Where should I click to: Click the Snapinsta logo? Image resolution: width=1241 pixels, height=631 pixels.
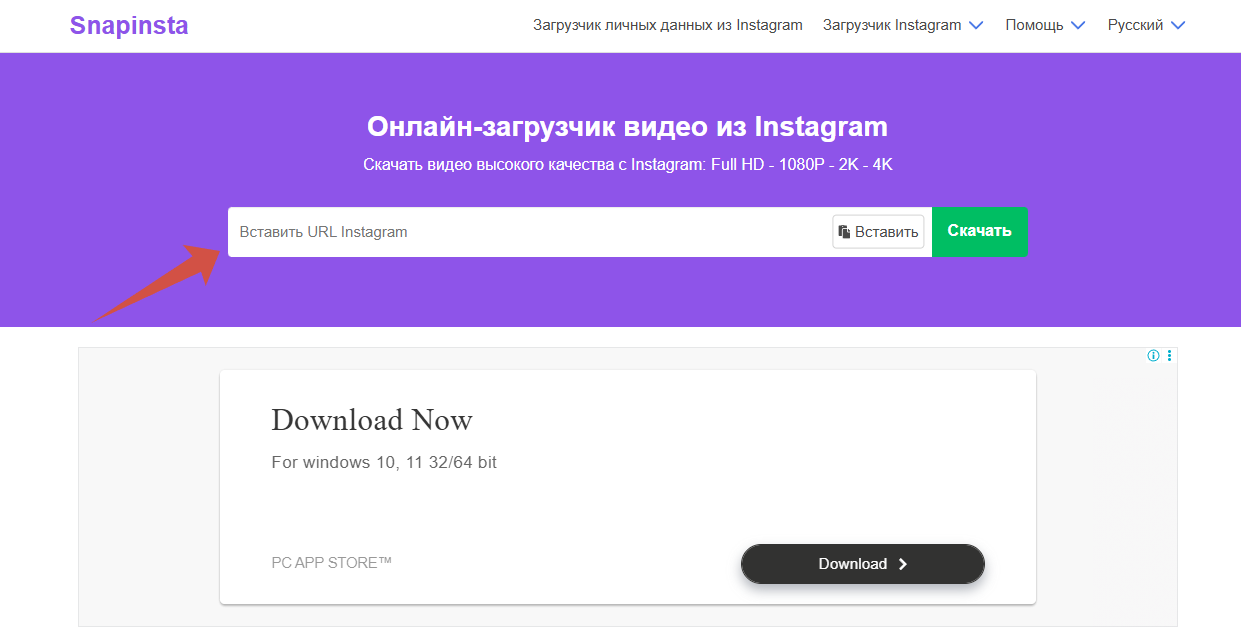click(128, 25)
